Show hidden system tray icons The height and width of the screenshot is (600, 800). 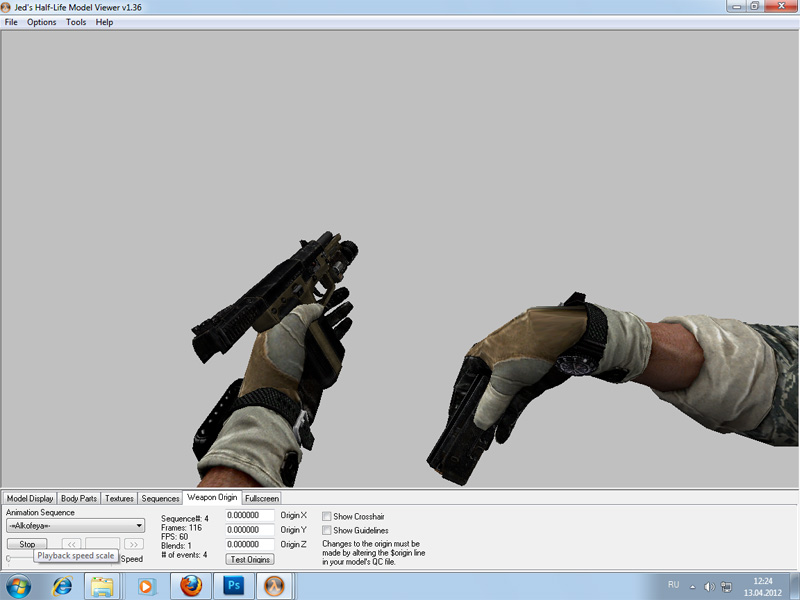point(693,585)
